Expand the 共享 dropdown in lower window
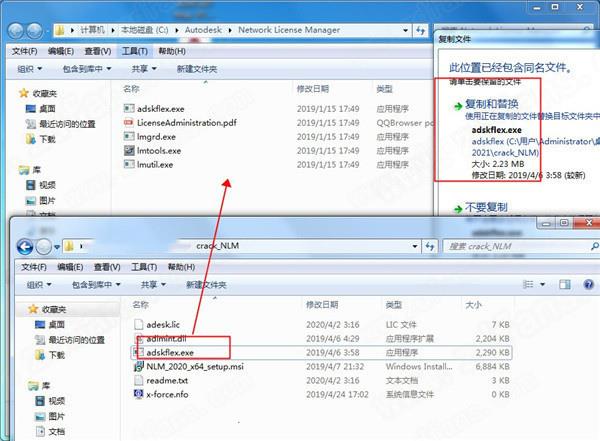The image size is (600, 441). 153,285
